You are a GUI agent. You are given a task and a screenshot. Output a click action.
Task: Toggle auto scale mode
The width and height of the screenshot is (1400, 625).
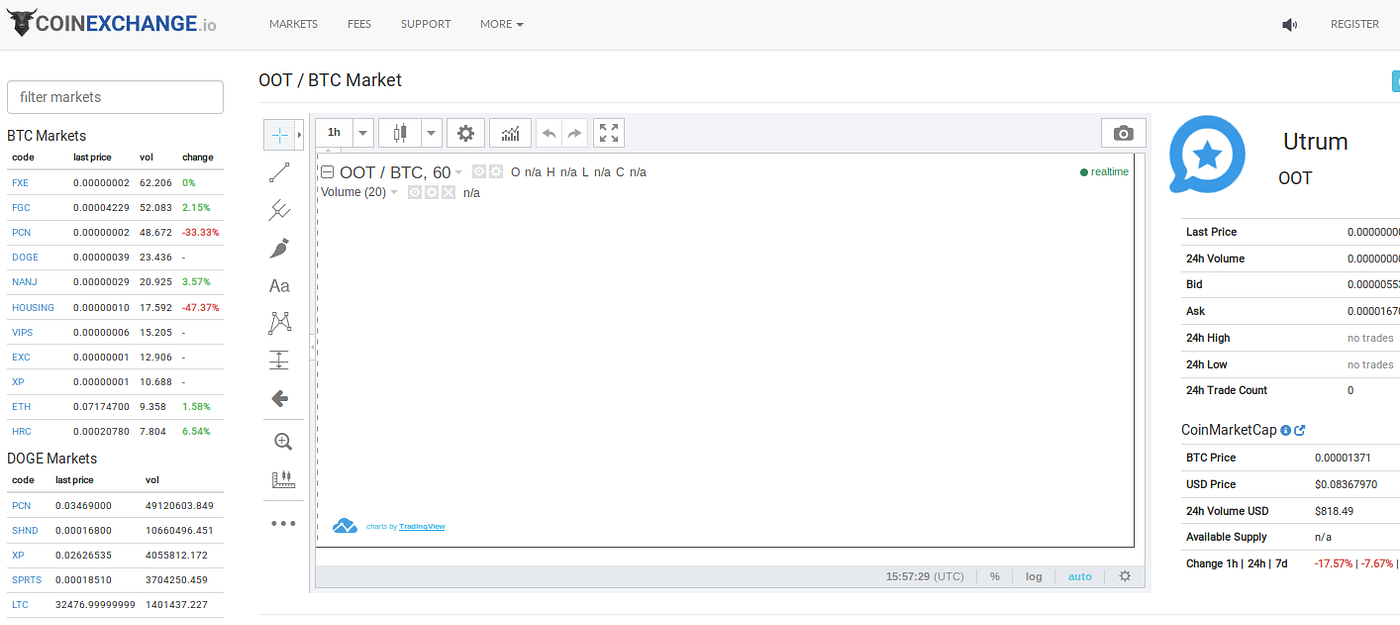(1080, 576)
